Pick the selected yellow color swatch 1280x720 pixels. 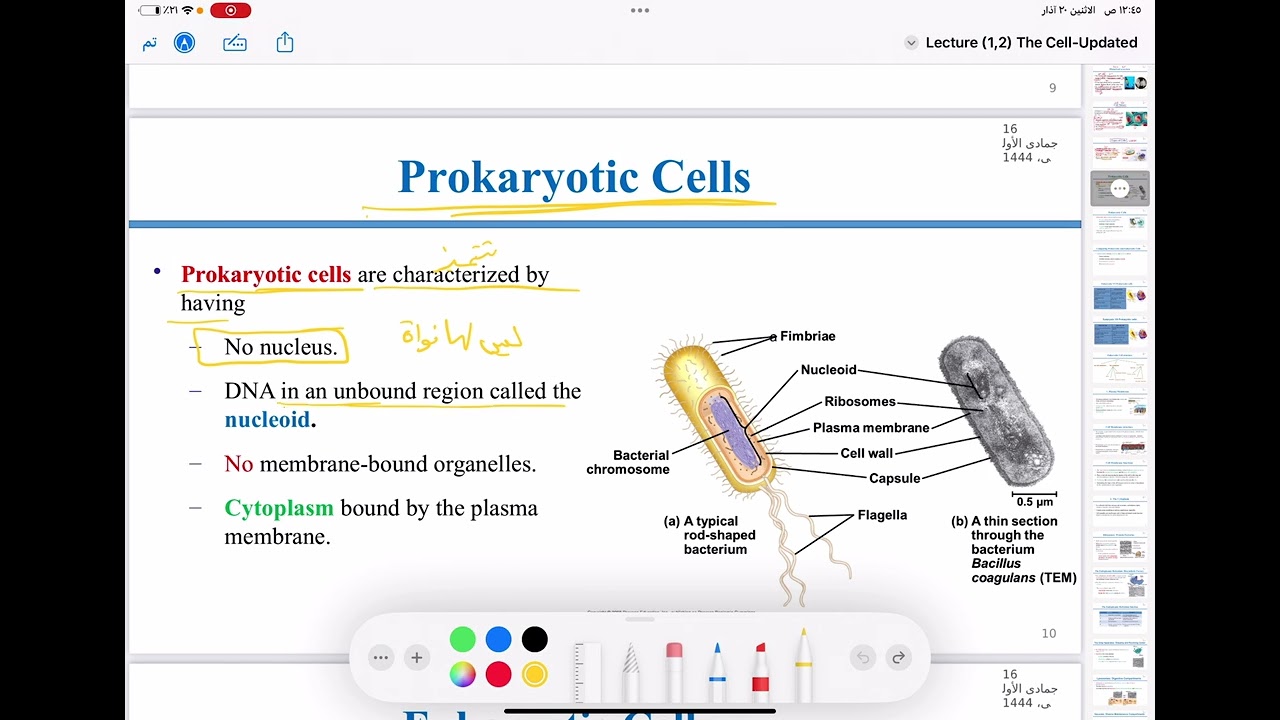coord(535,675)
